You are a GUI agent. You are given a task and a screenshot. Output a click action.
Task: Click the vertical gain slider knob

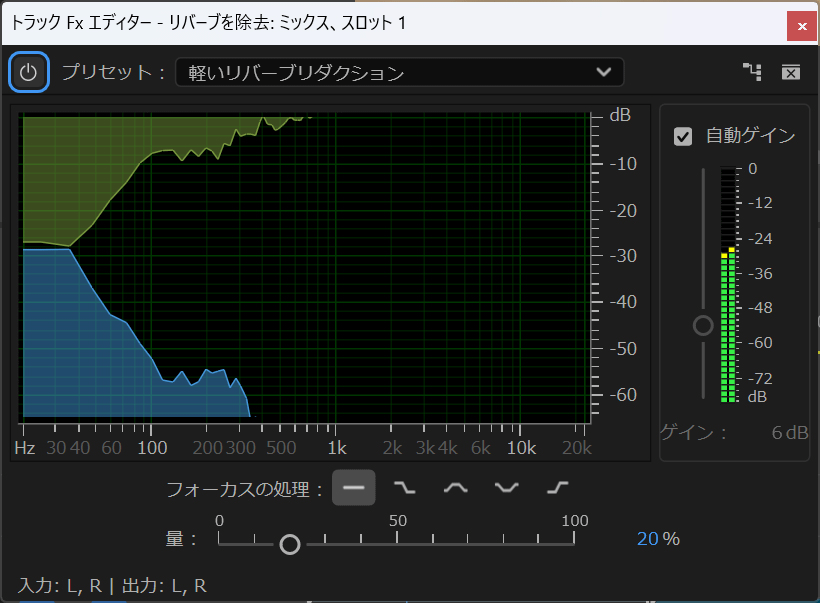[x=703, y=326]
